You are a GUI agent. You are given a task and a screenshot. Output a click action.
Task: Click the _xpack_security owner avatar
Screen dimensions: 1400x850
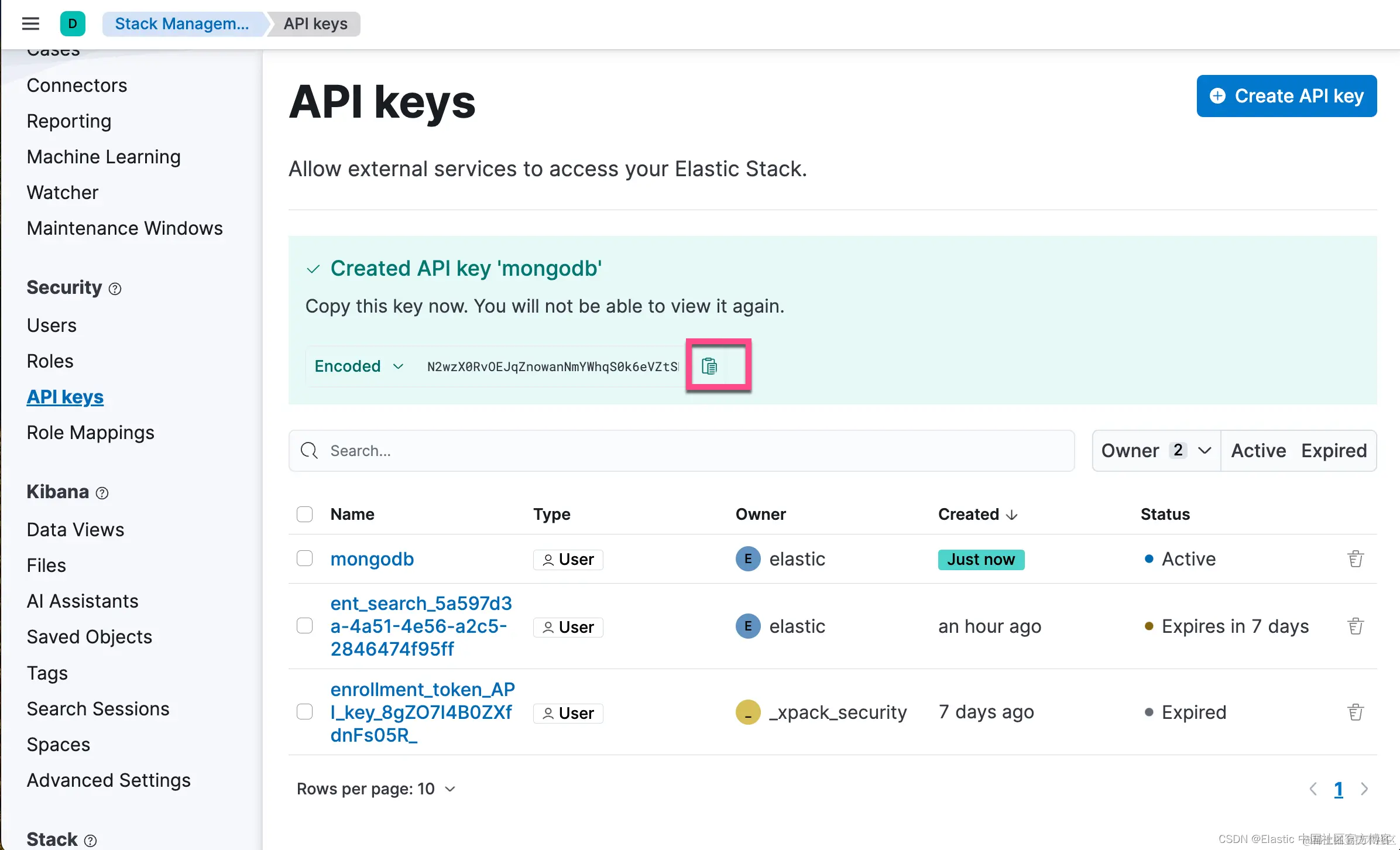point(748,712)
